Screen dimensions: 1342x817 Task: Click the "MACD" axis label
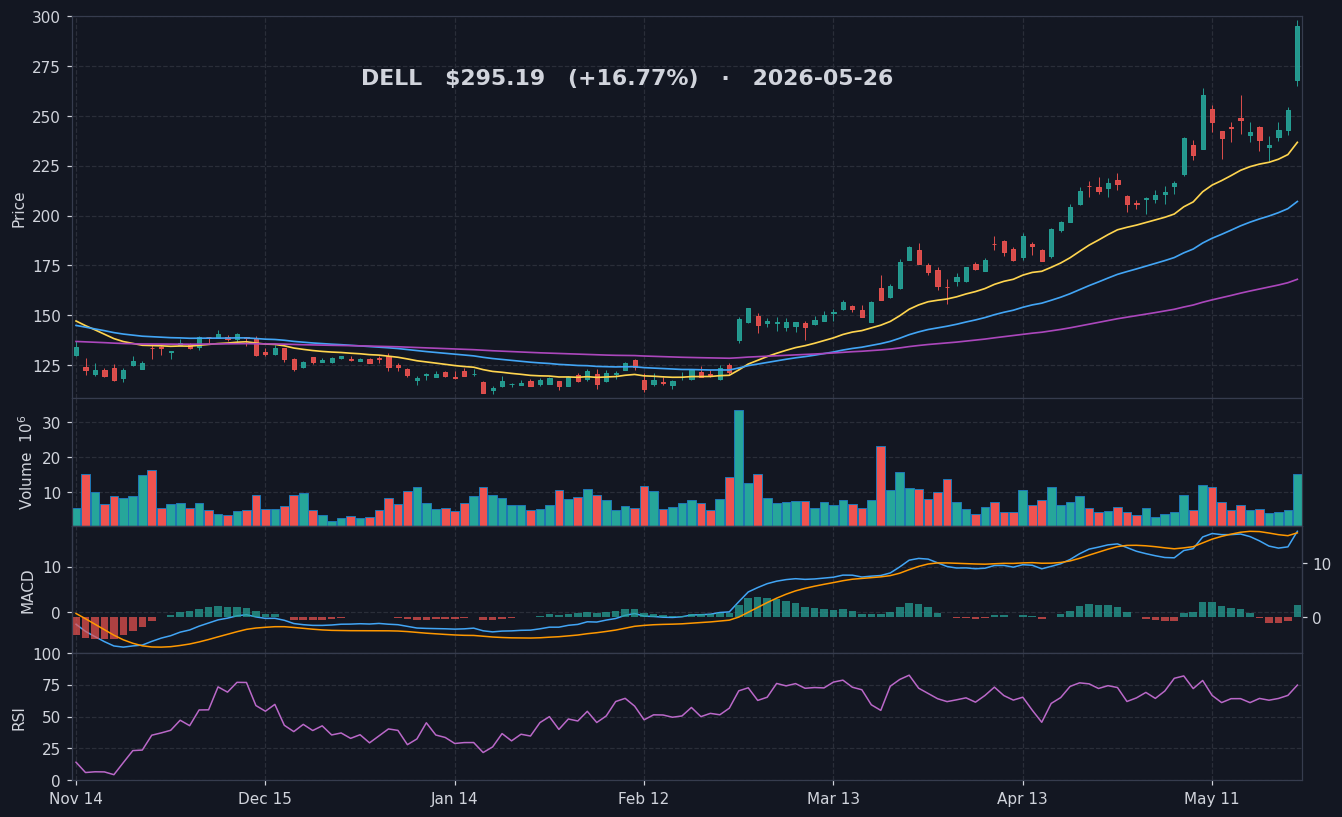(x=28, y=591)
